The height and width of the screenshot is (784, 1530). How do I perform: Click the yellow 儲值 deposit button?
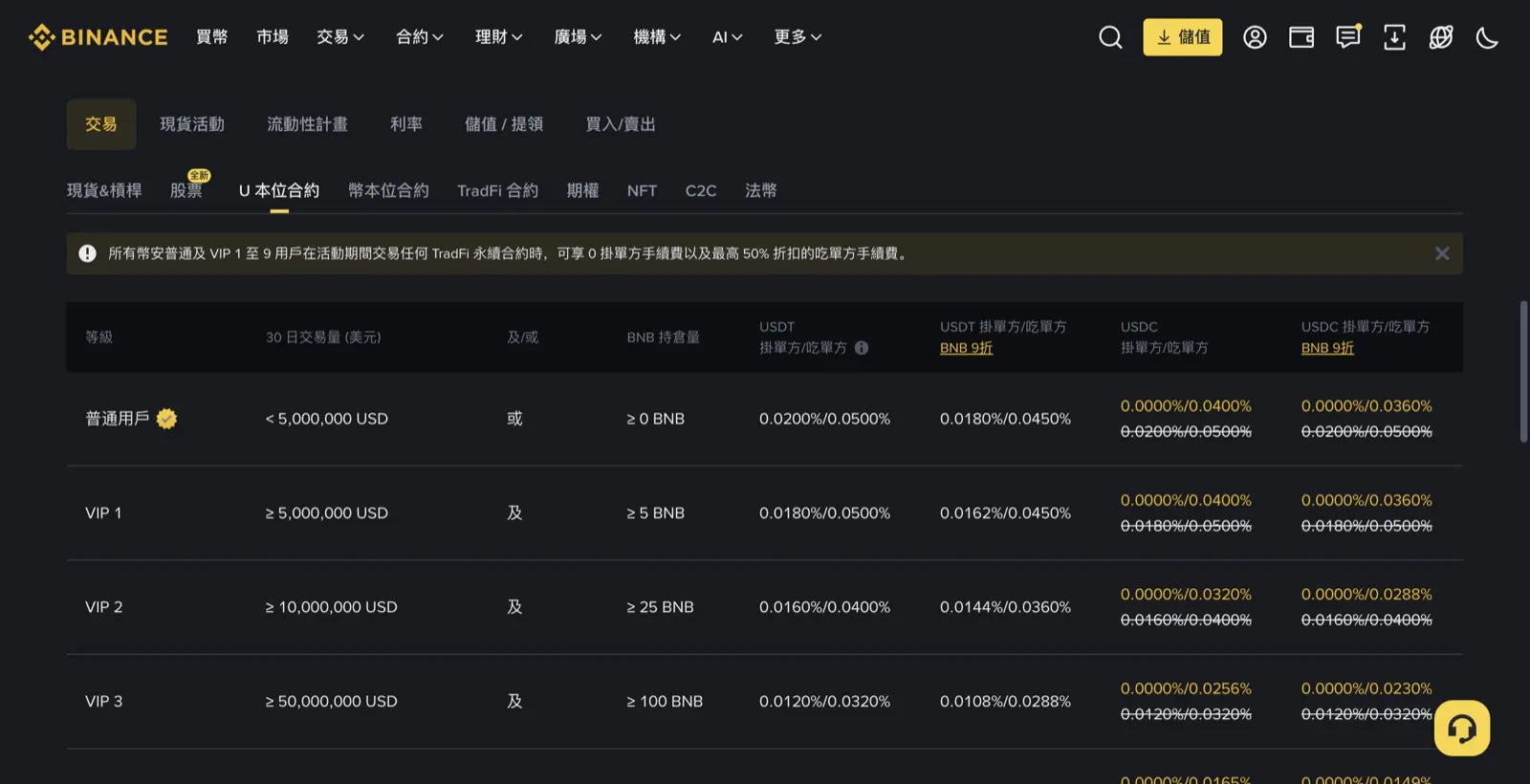[1183, 37]
